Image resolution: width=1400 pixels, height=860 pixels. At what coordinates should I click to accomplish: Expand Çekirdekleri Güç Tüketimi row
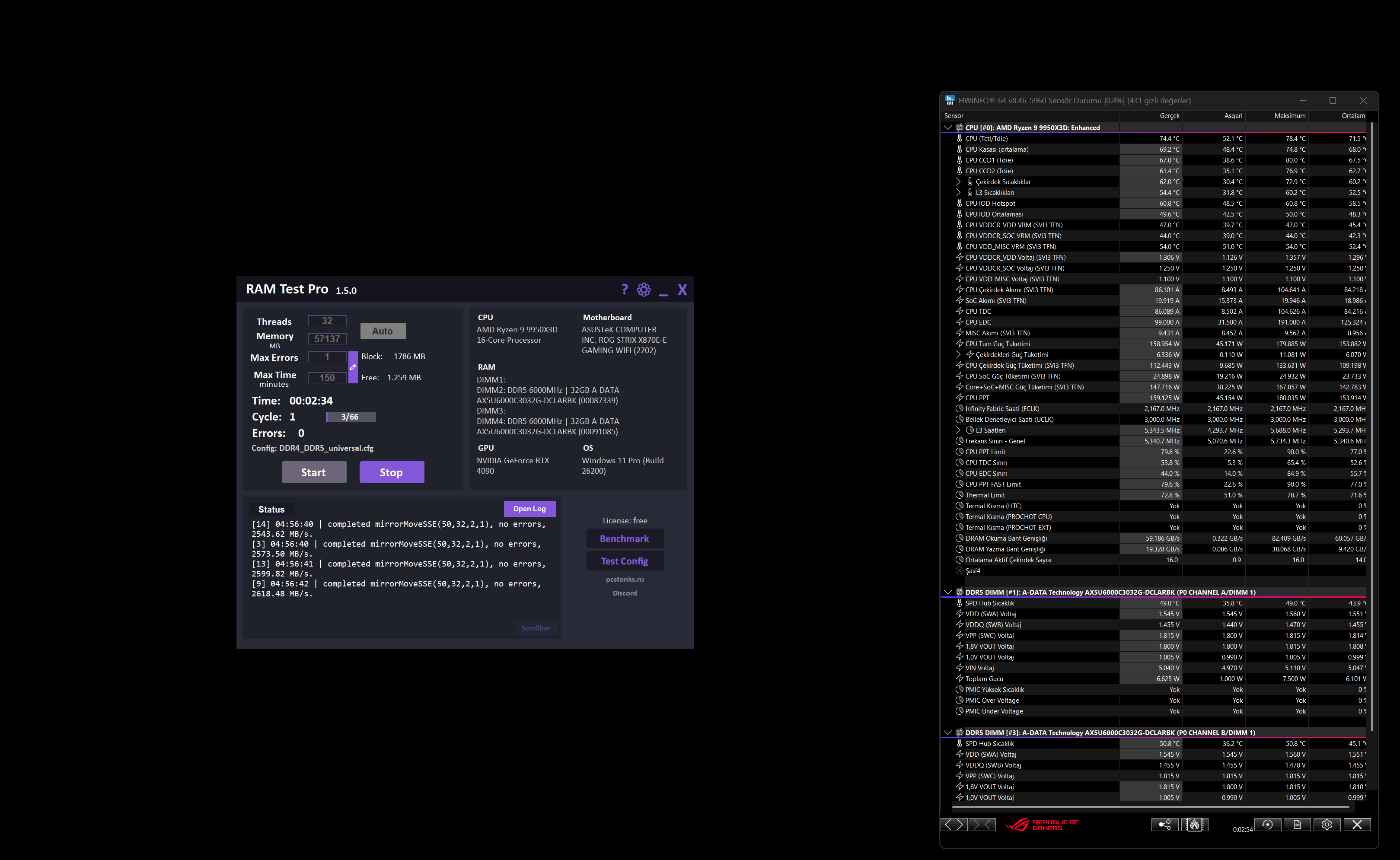click(x=958, y=354)
